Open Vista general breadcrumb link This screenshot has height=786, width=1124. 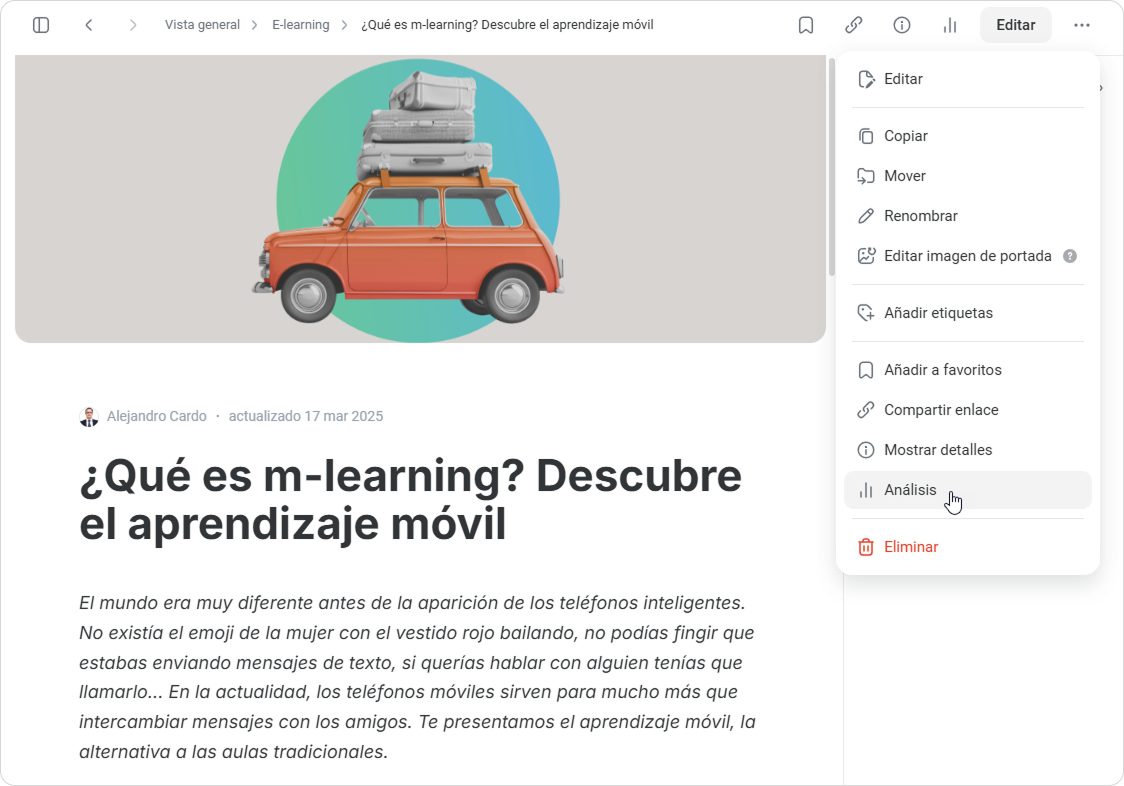point(202,25)
